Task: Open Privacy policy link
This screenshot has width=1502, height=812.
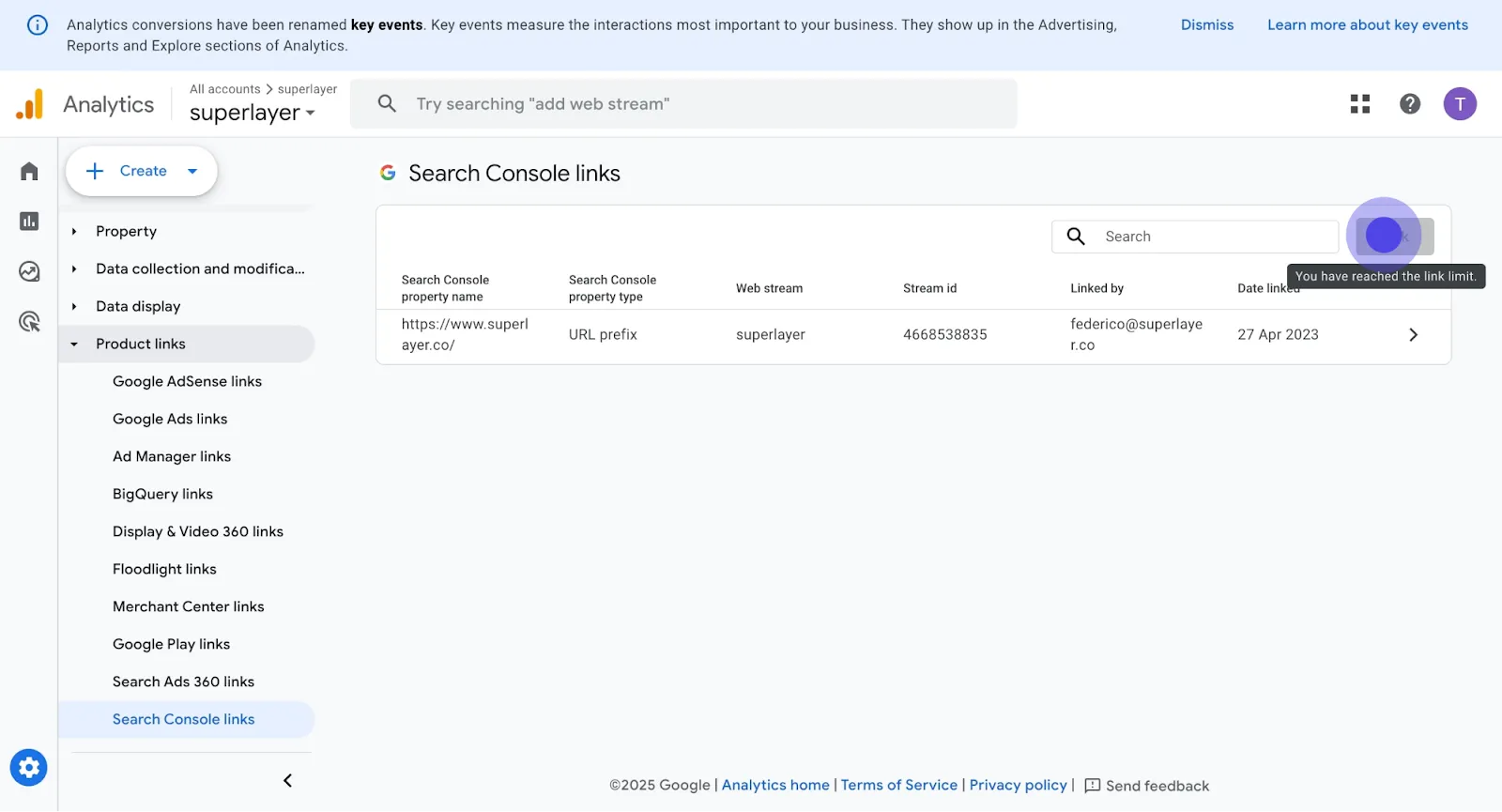Action: tap(1019, 785)
